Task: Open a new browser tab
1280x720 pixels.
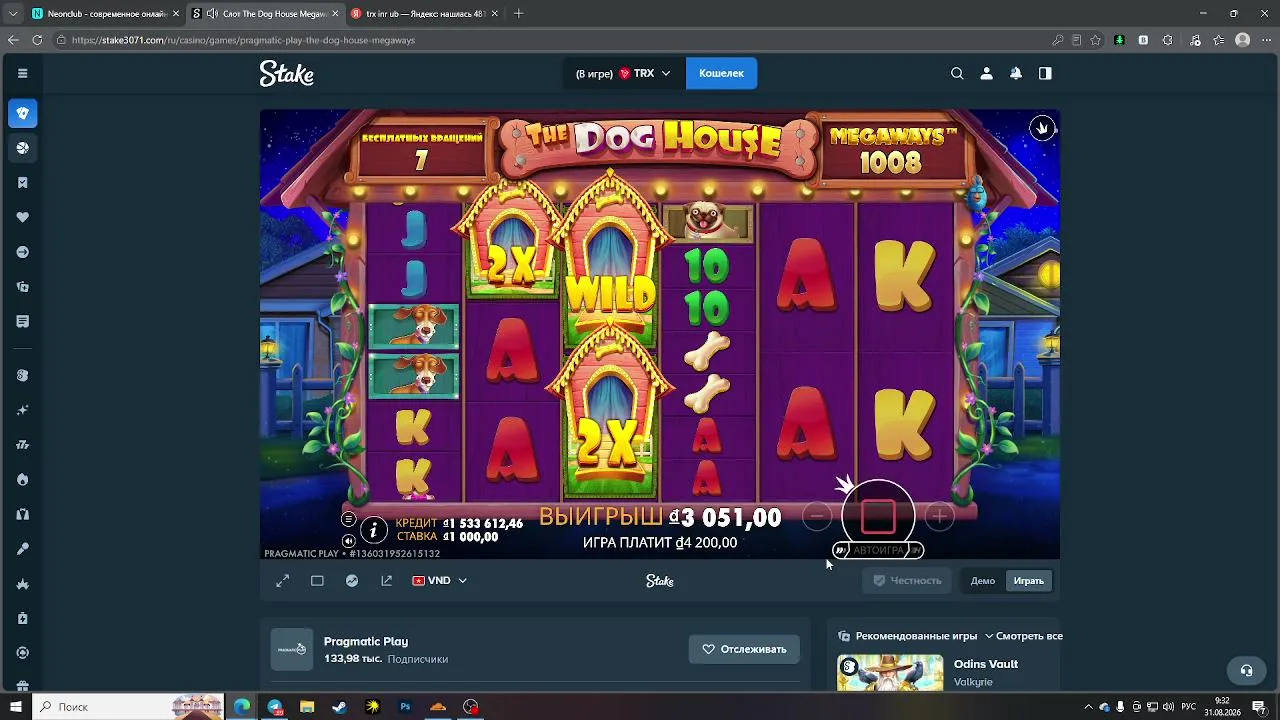Action: pyautogui.click(x=518, y=14)
